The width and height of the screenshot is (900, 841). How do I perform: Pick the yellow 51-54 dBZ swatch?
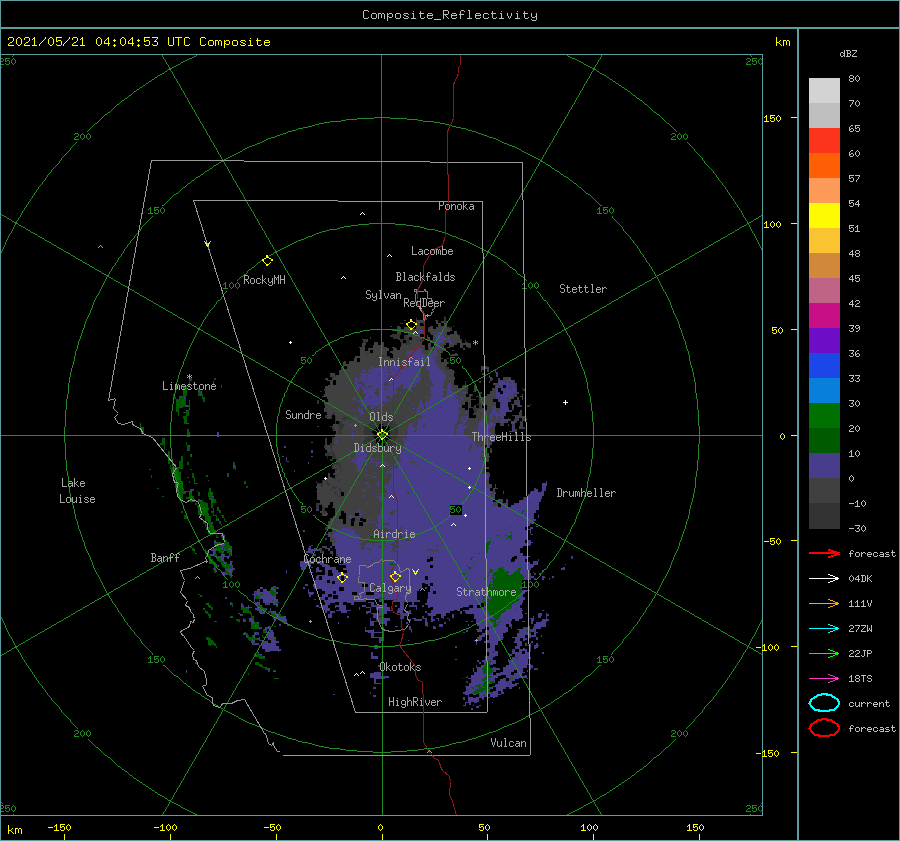tap(824, 216)
